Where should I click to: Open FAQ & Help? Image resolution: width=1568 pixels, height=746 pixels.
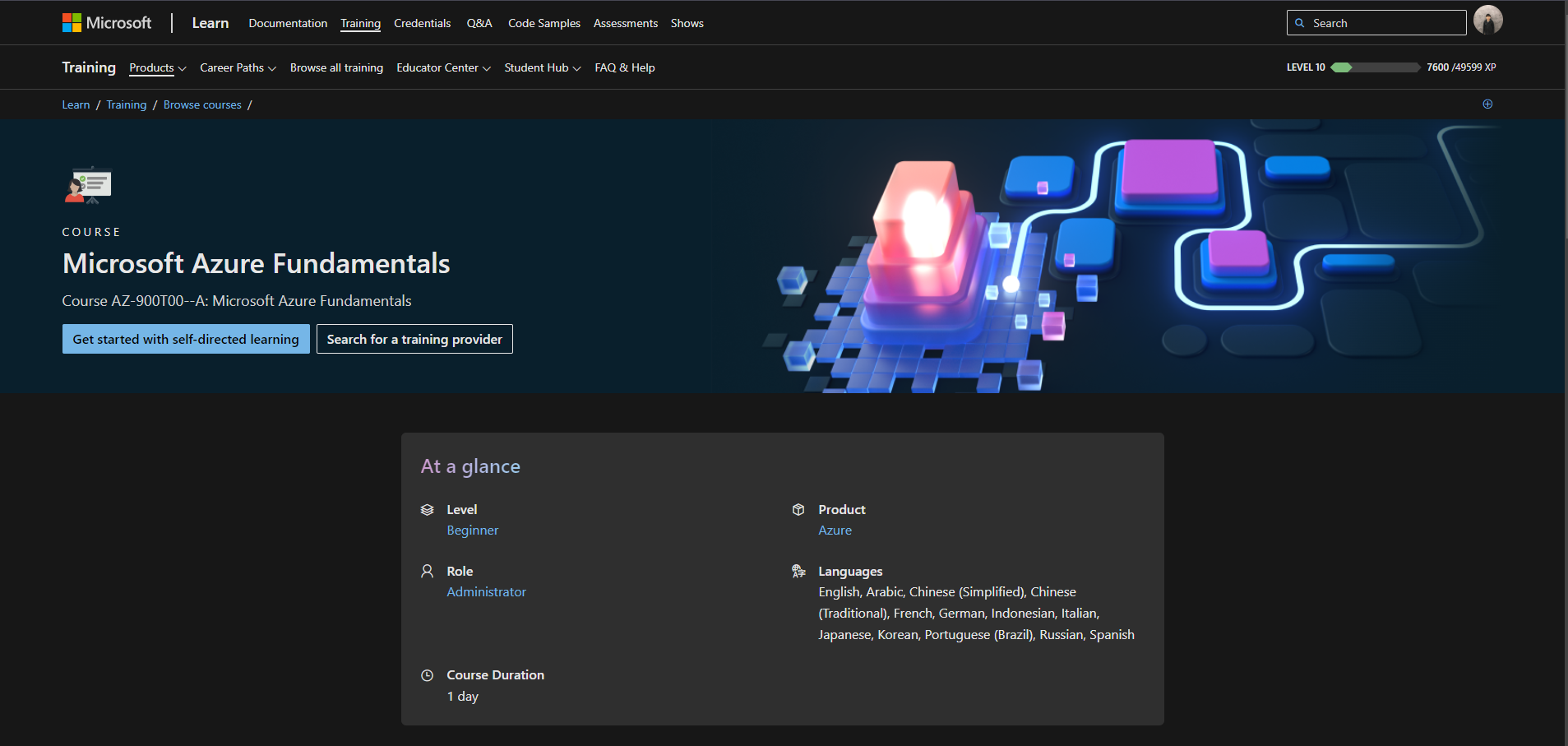pyautogui.click(x=625, y=67)
